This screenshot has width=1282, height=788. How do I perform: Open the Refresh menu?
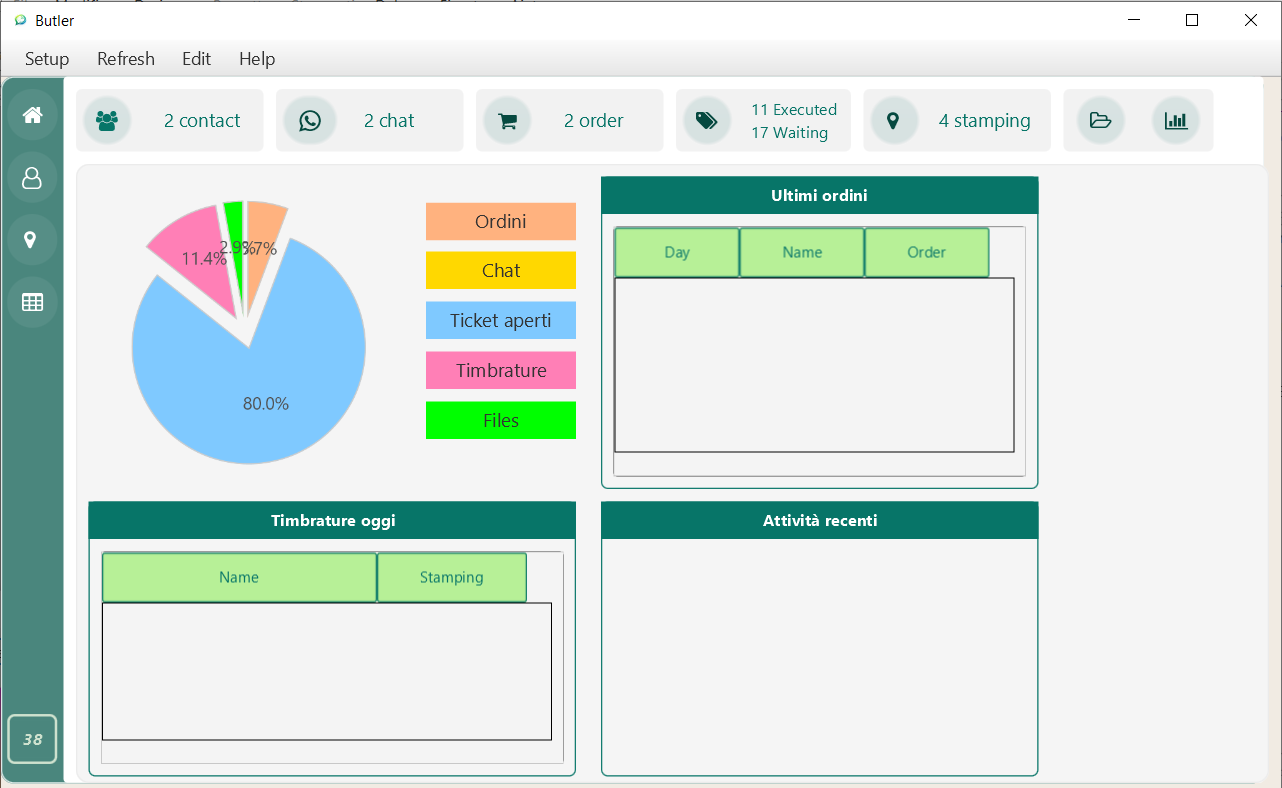pos(126,59)
